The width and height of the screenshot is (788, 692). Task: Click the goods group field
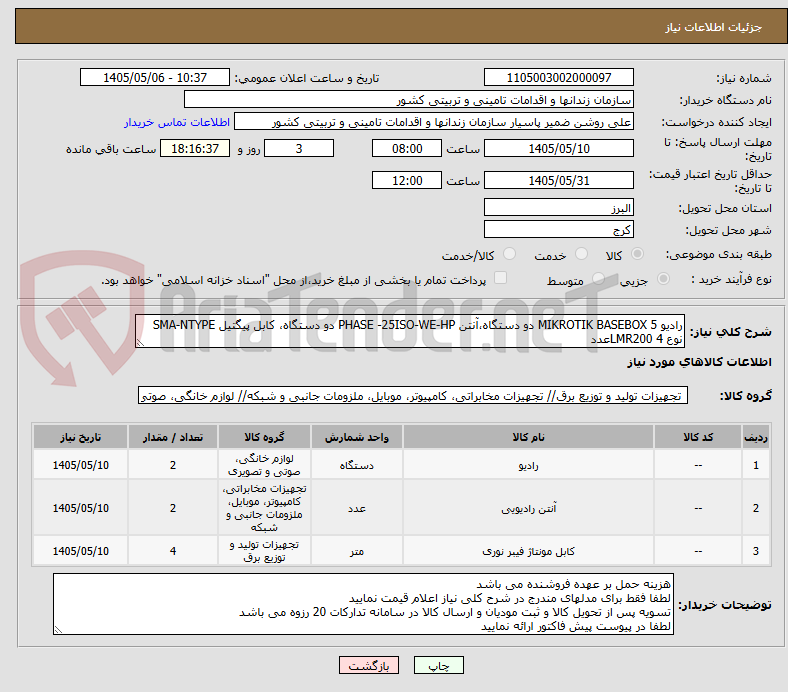(x=413, y=396)
